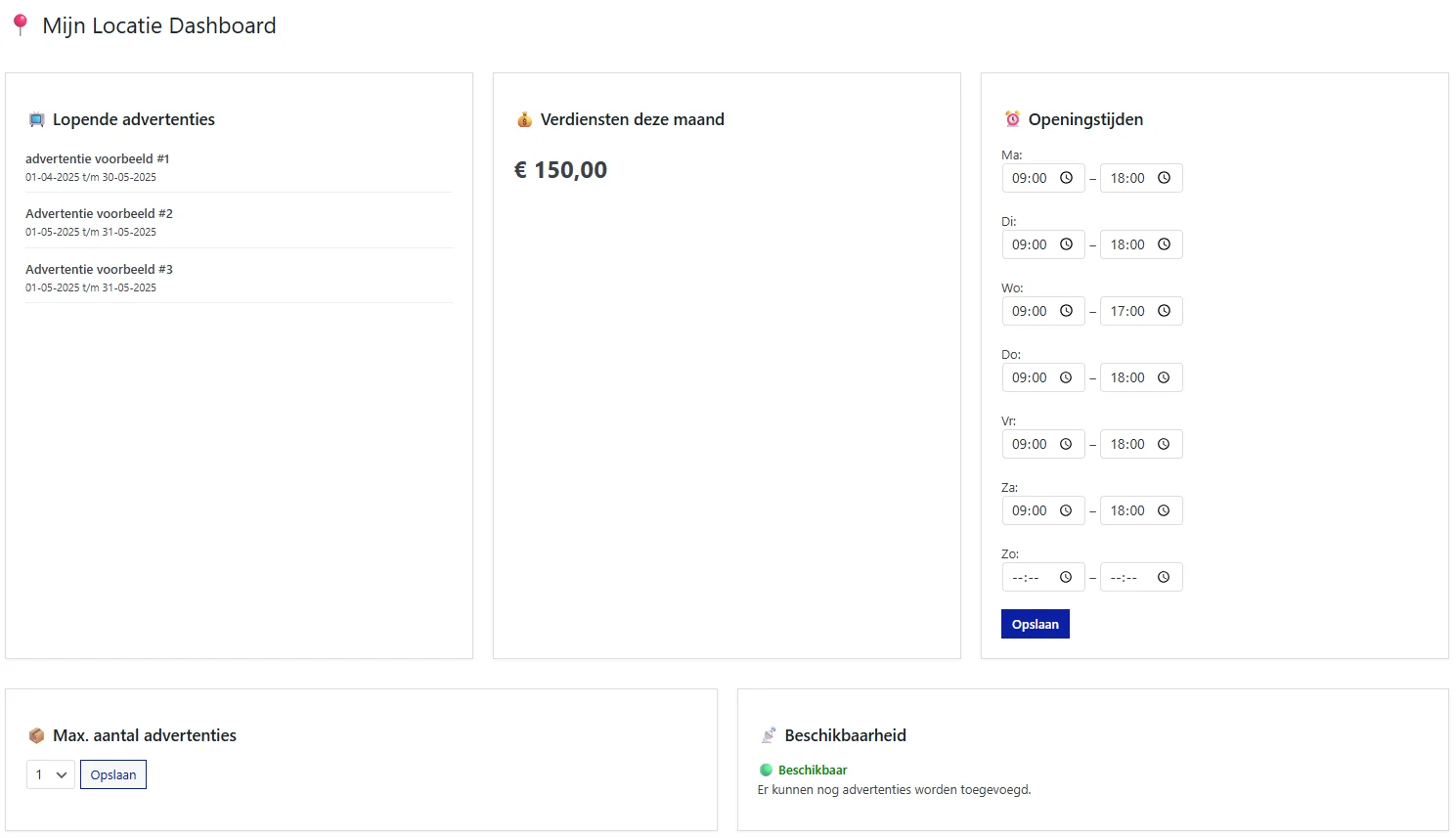Click the TV icon beside Lopende advertenties

36,119
